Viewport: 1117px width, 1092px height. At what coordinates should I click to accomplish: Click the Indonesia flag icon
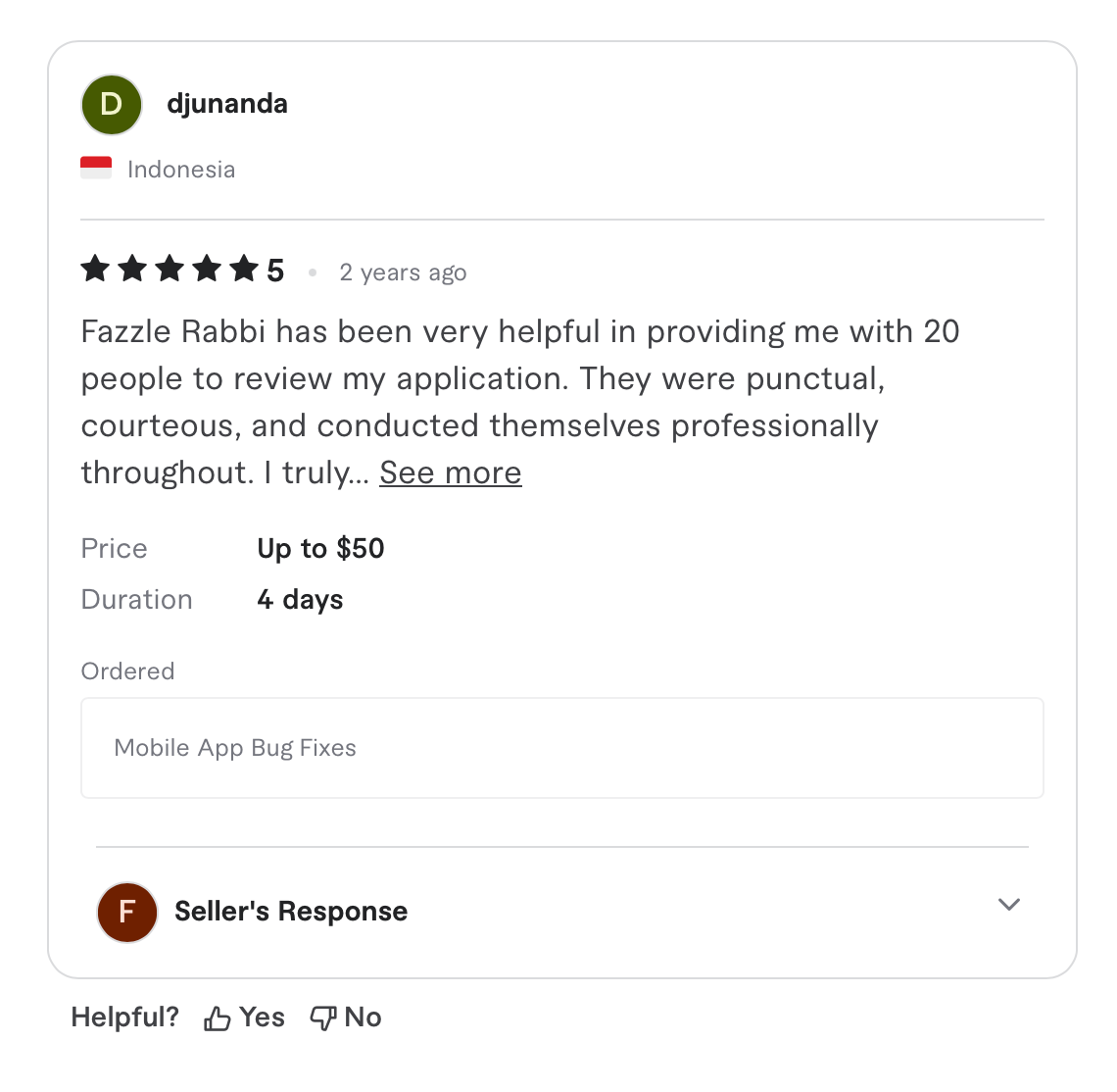tap(96, 168)
